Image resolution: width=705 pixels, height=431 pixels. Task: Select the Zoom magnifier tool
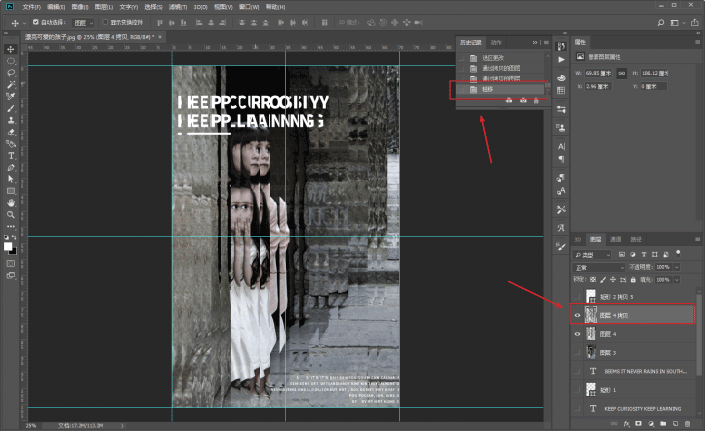(11, 214)
